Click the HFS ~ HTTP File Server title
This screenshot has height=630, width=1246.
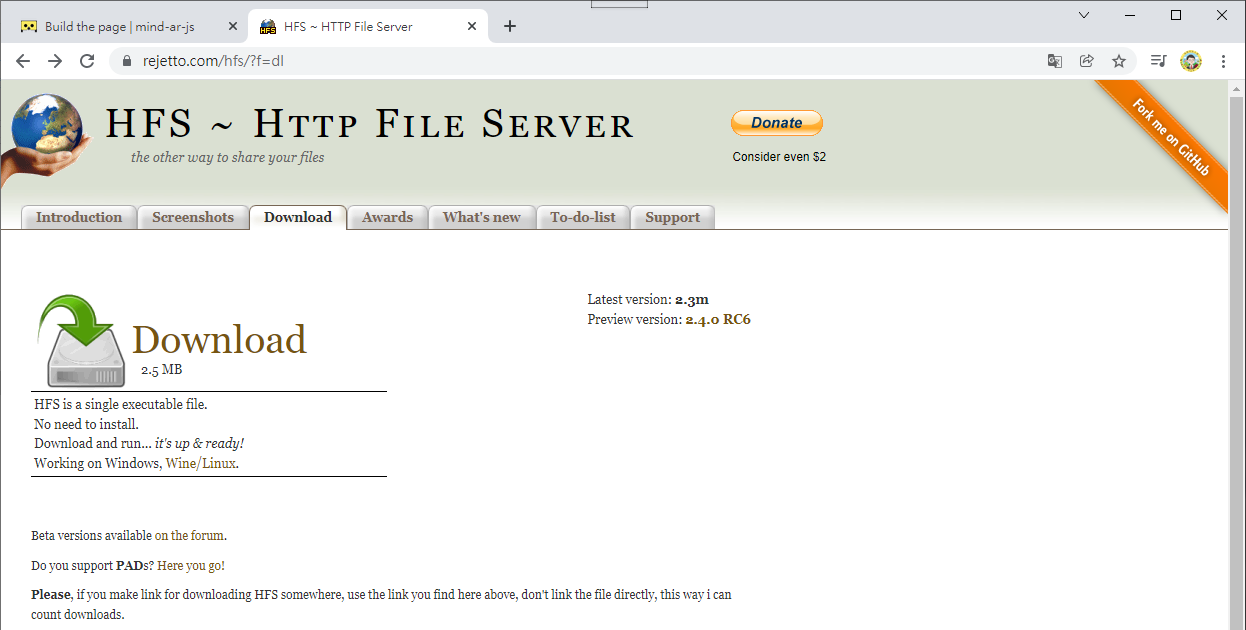[370, 125]
